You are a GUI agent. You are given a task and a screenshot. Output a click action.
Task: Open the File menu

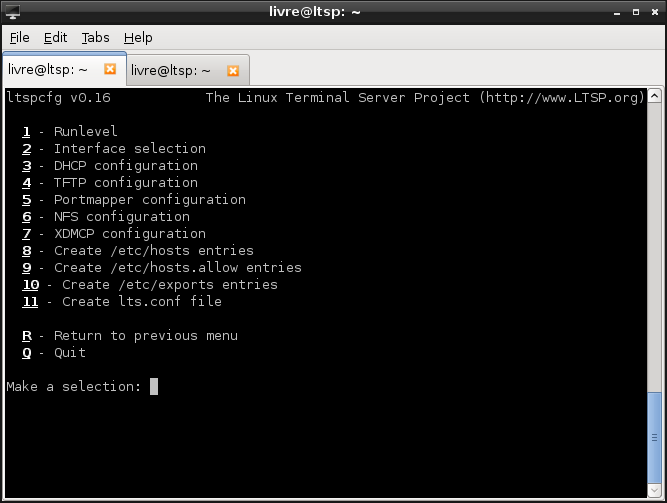coord(20,38)
